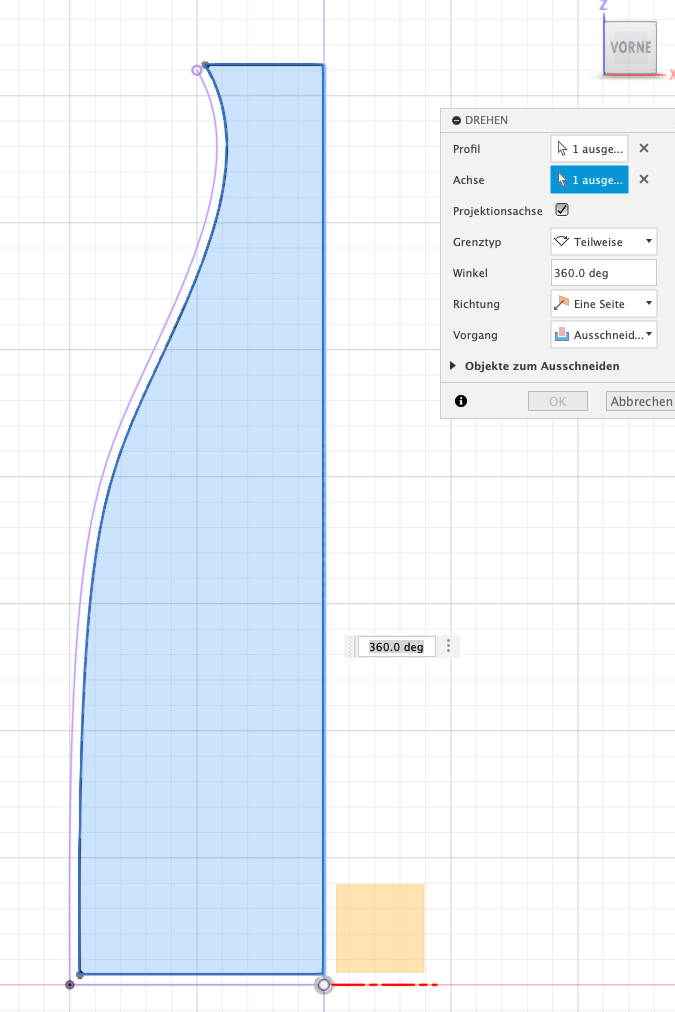
Task: Click the VORNE face of view cube
Action: [631, 48]
